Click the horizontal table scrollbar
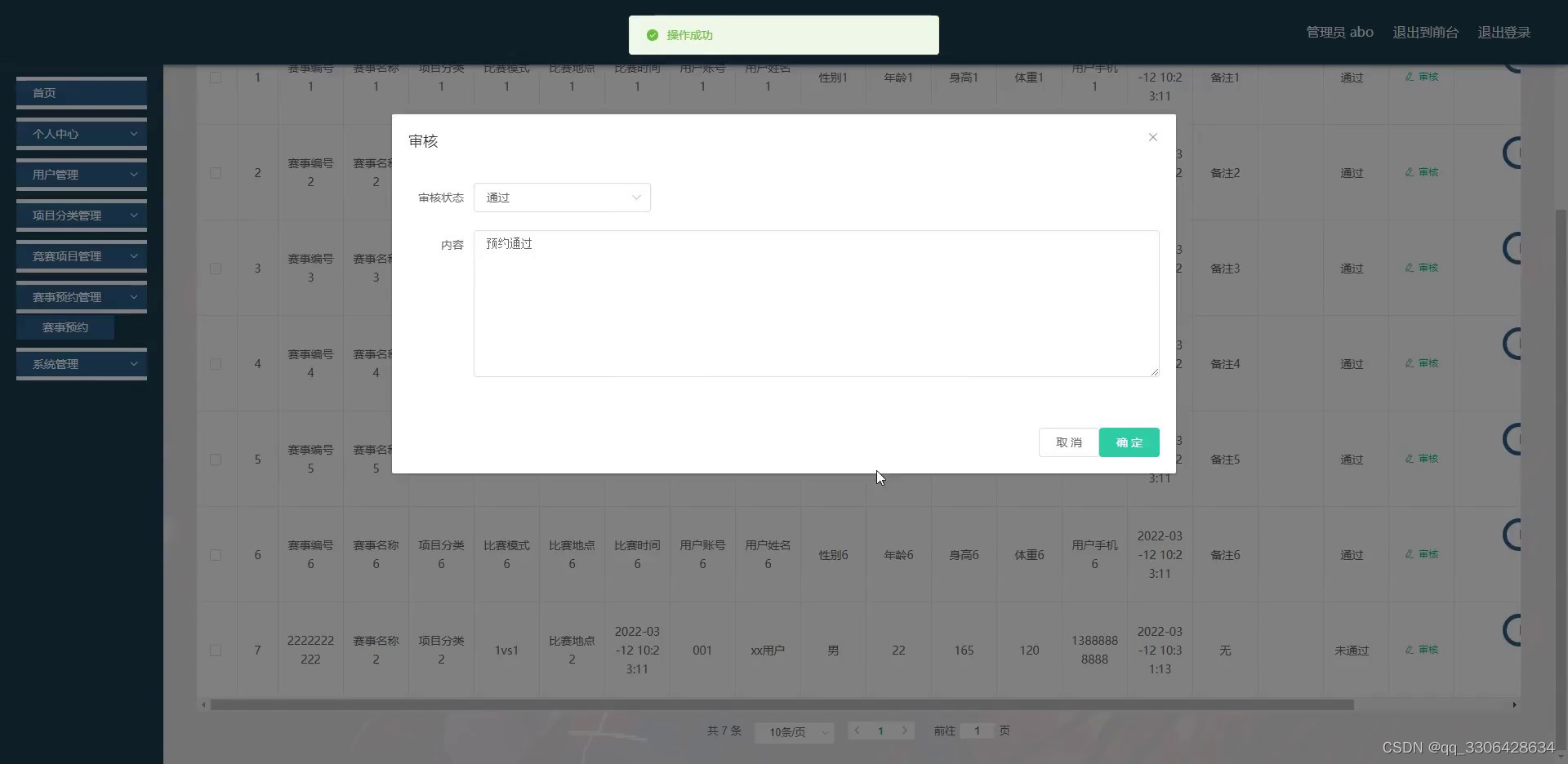1568x764 pixels. click(x=782, y=704)
